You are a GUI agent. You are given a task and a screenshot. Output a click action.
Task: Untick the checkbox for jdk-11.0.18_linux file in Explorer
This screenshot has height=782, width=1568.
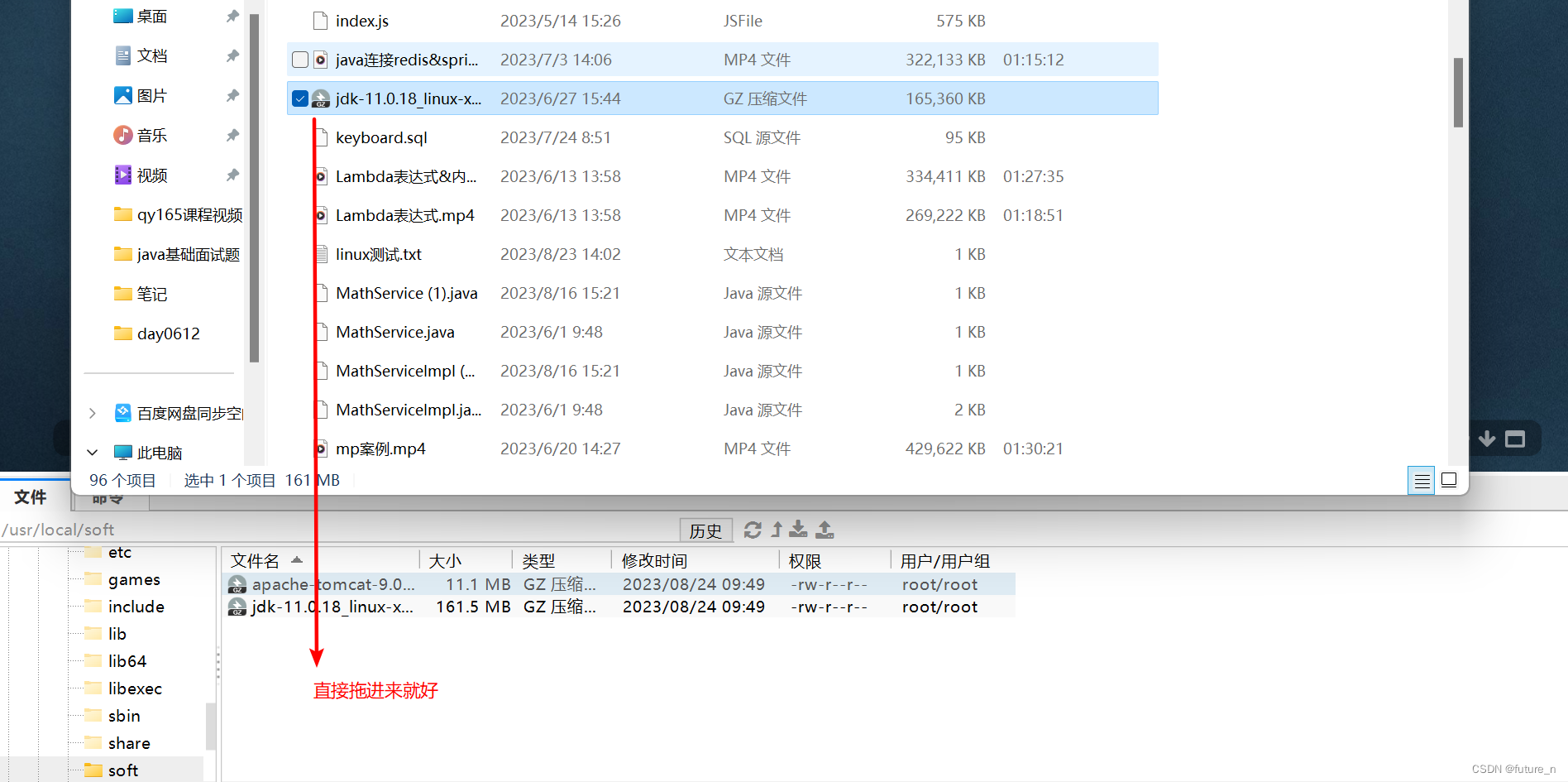click(300, 98)
